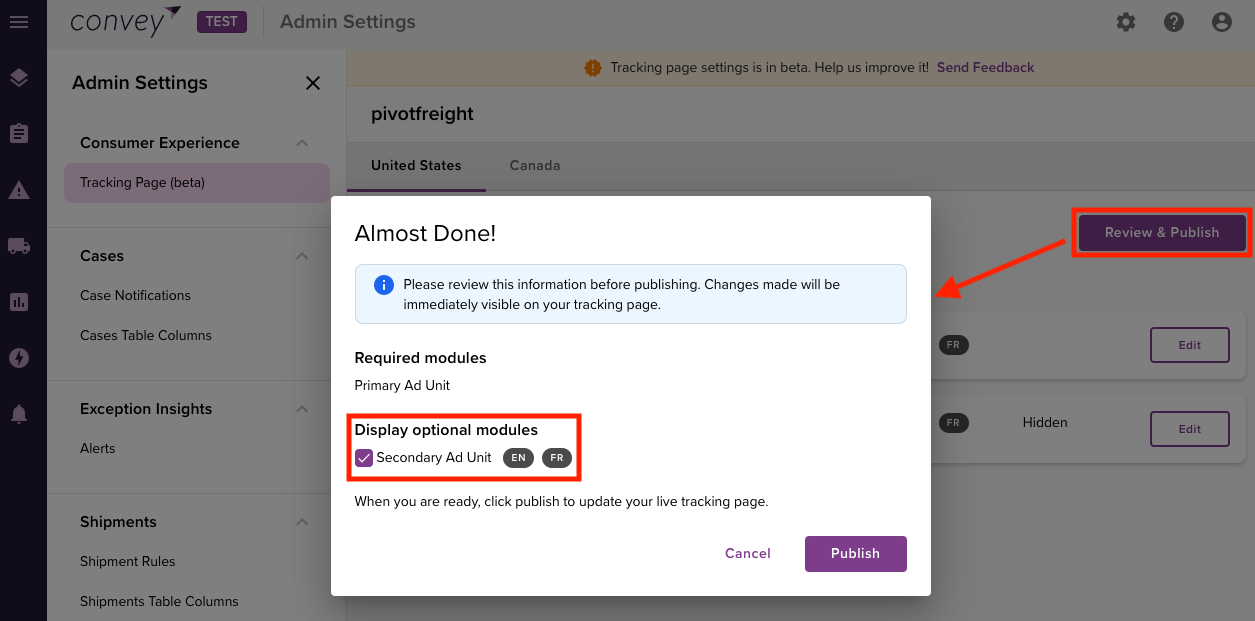Open the bell notifications sidebar icon

coord(18,414)
